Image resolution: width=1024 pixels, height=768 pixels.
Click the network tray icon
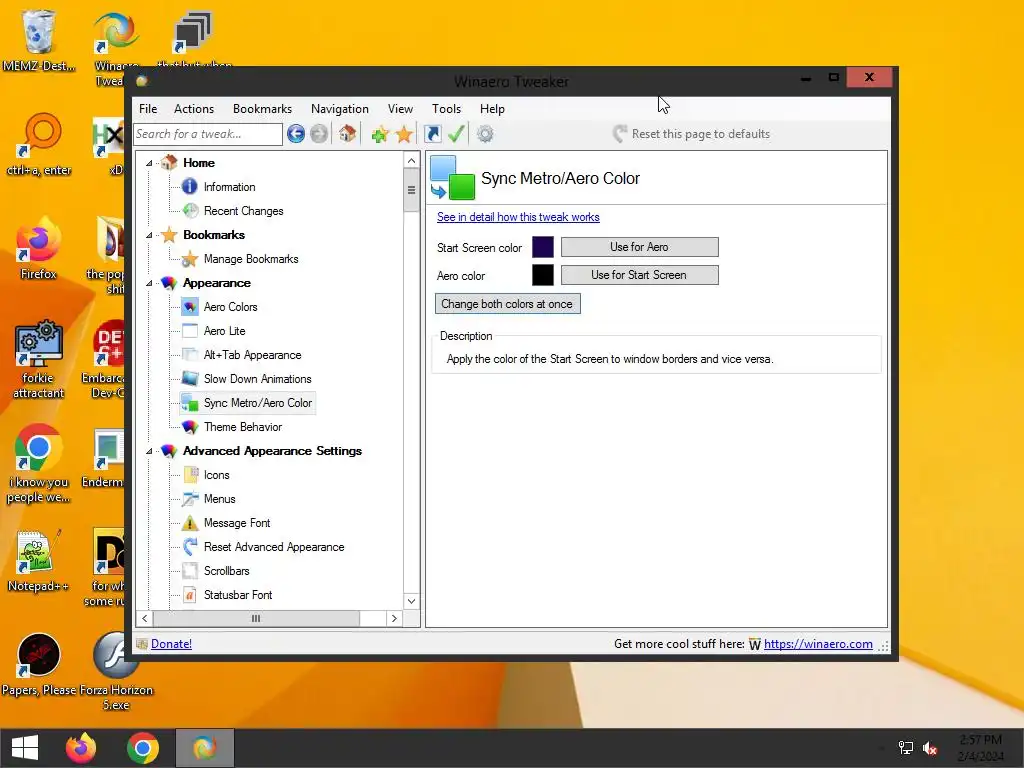point(906,748)
